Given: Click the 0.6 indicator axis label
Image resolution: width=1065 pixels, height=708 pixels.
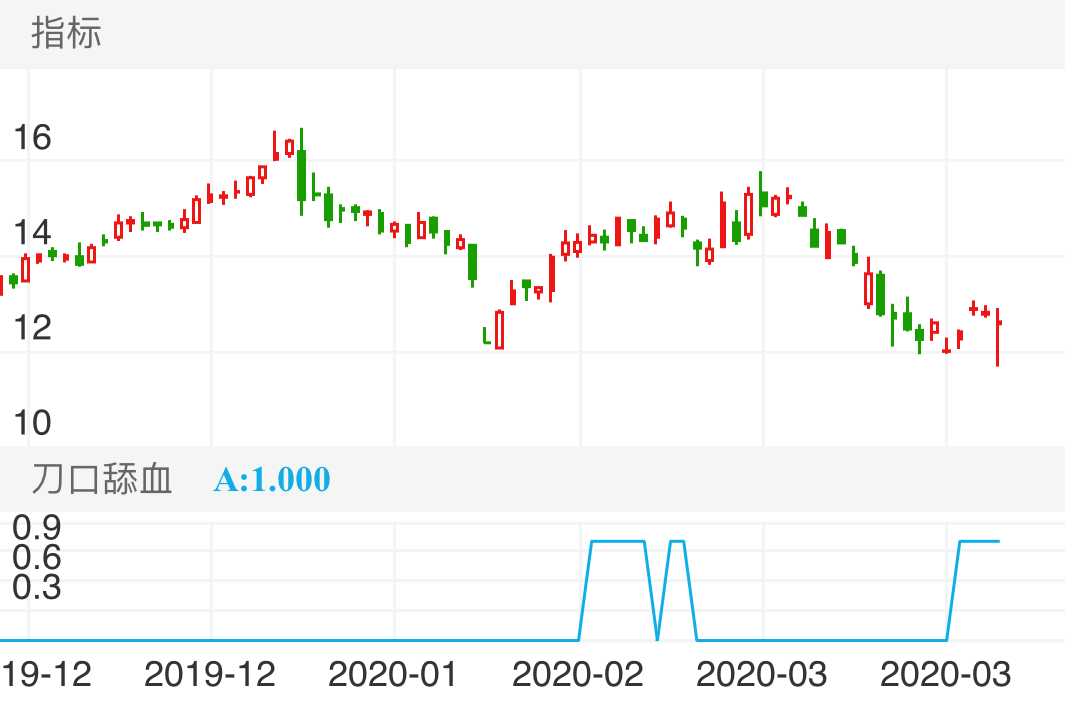Looking at the screenshot, I should tap(37, 556).
